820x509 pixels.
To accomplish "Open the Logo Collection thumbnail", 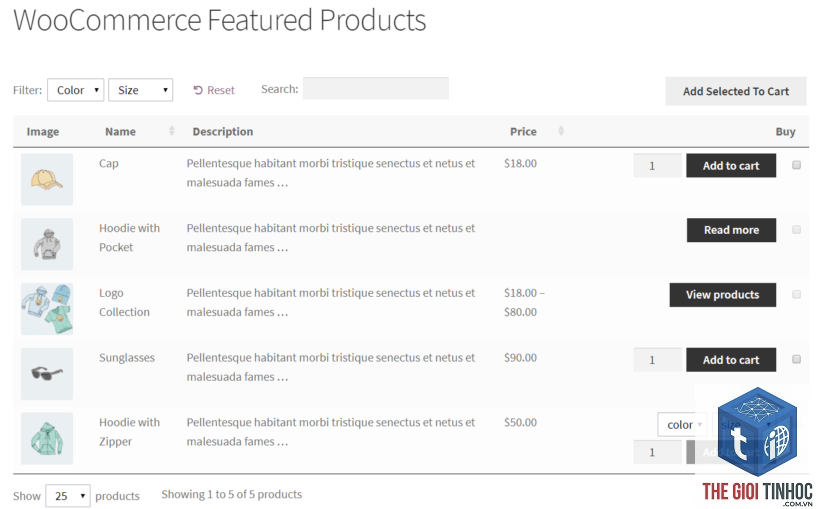I will 47,309.
